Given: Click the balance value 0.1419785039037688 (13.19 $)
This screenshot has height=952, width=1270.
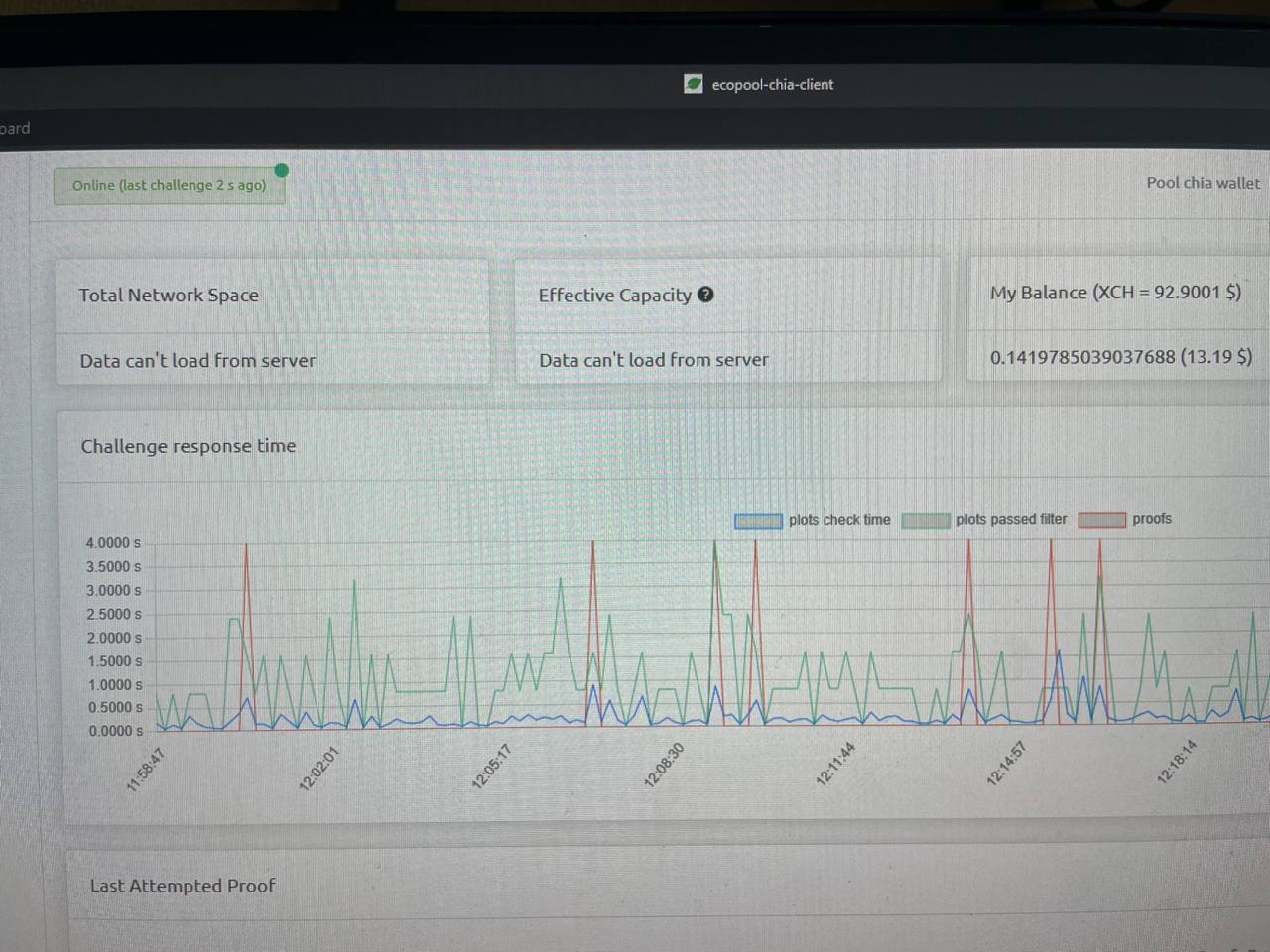Looking at the screenshot, I should coord(1121,357).
